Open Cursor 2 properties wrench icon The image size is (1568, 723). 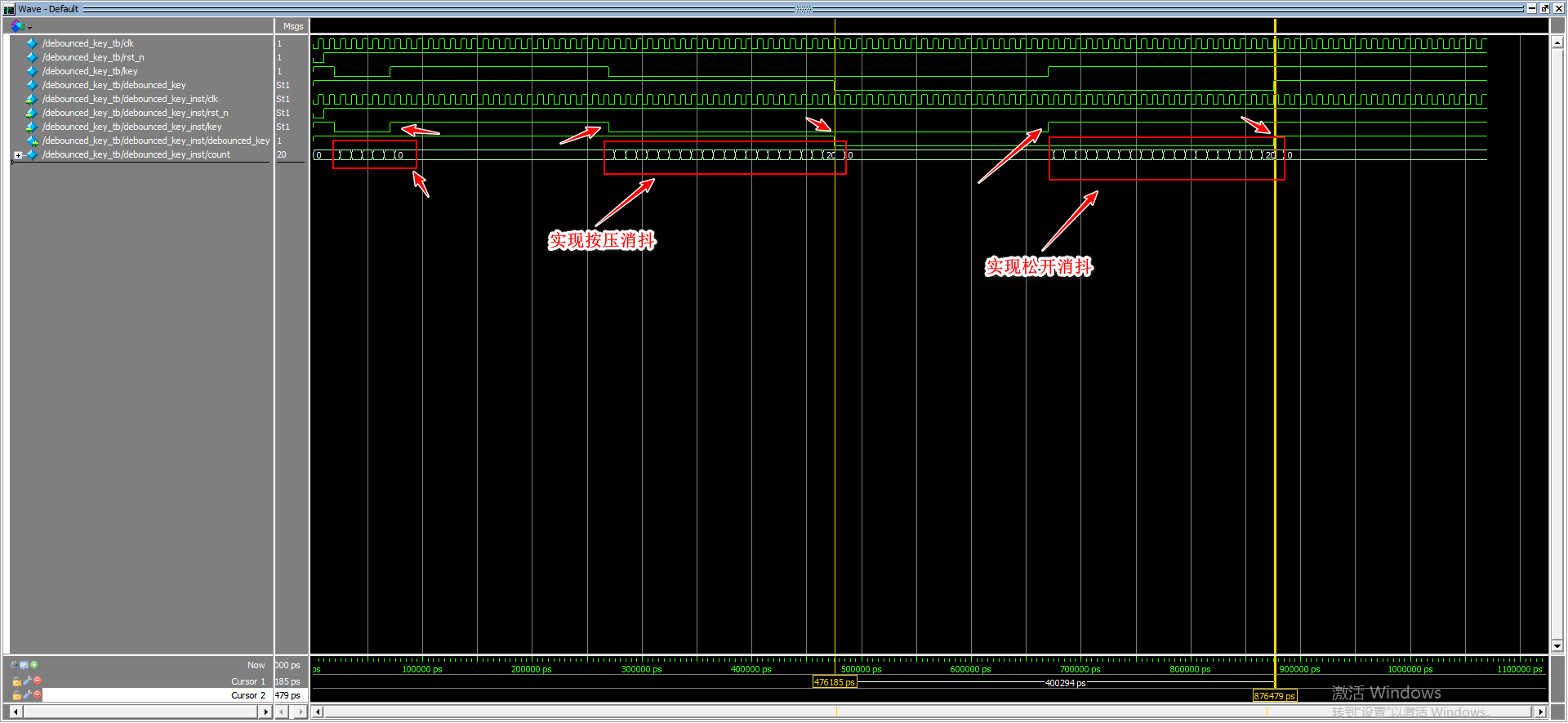27,695
